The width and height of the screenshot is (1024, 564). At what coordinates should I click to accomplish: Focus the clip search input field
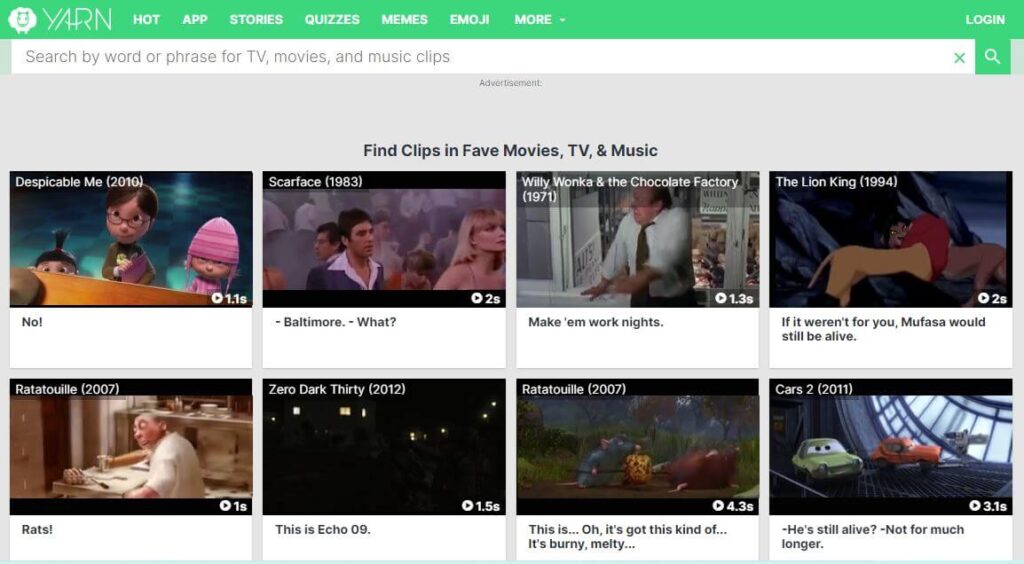[x=480, y=57]
